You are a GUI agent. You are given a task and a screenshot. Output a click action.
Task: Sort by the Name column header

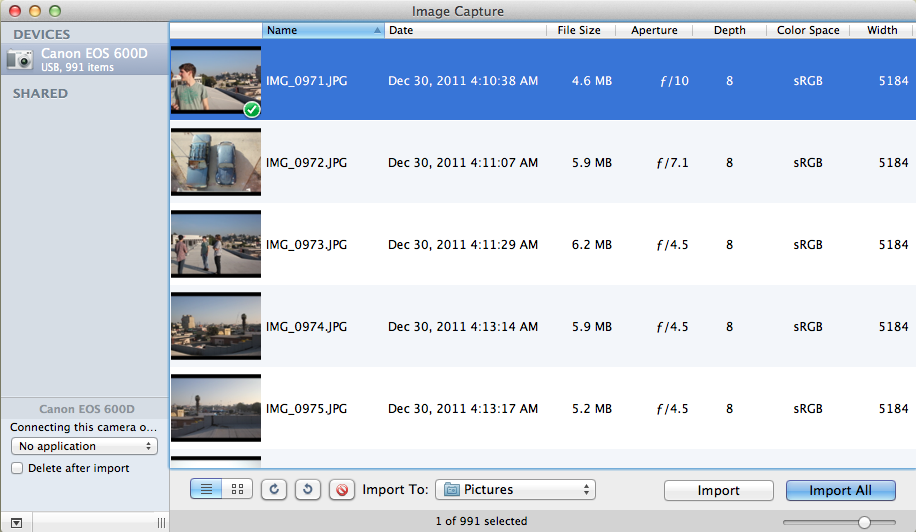point(322,30)
